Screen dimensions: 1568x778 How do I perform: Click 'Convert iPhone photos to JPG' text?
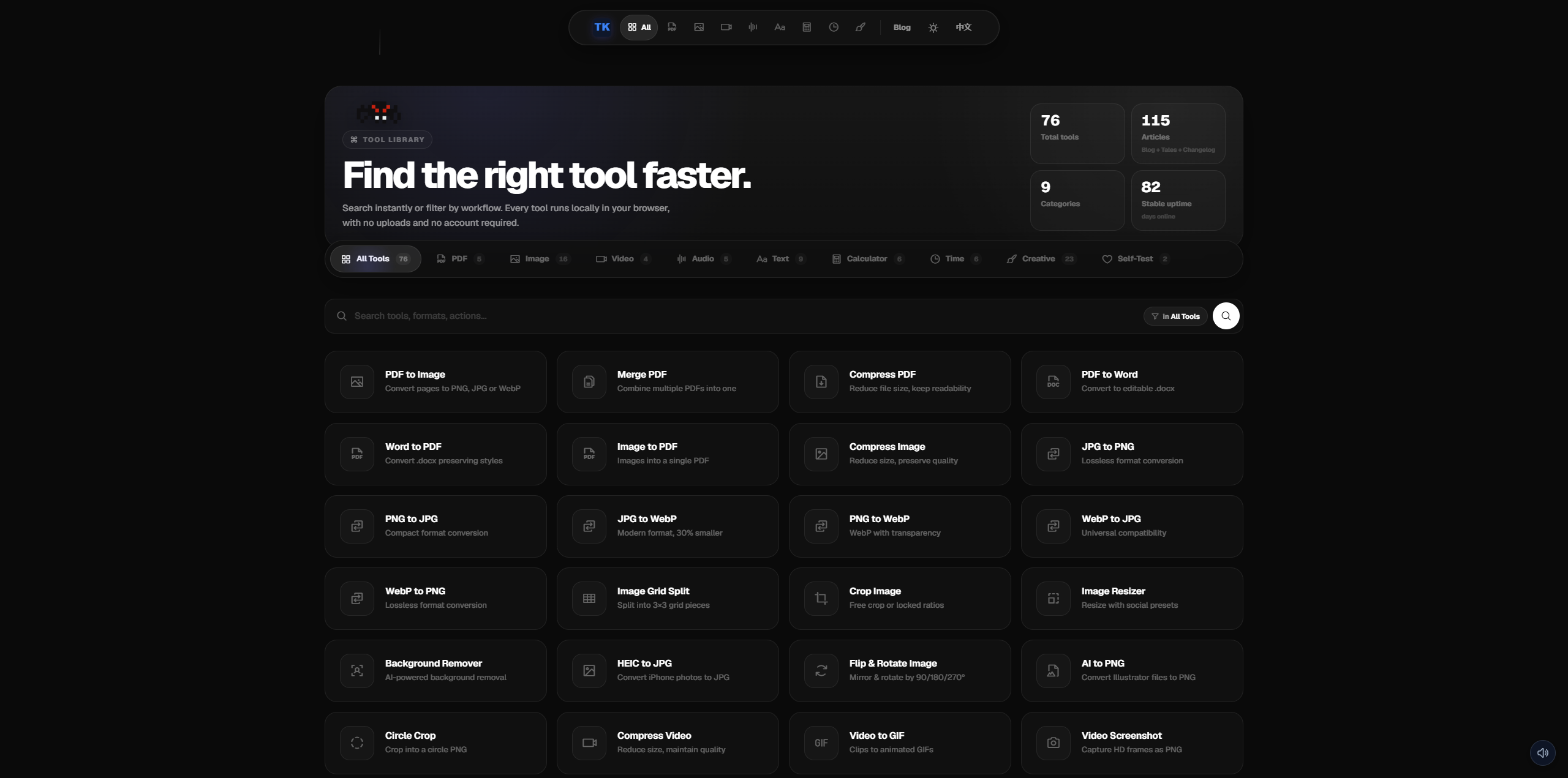click(673, 678)
